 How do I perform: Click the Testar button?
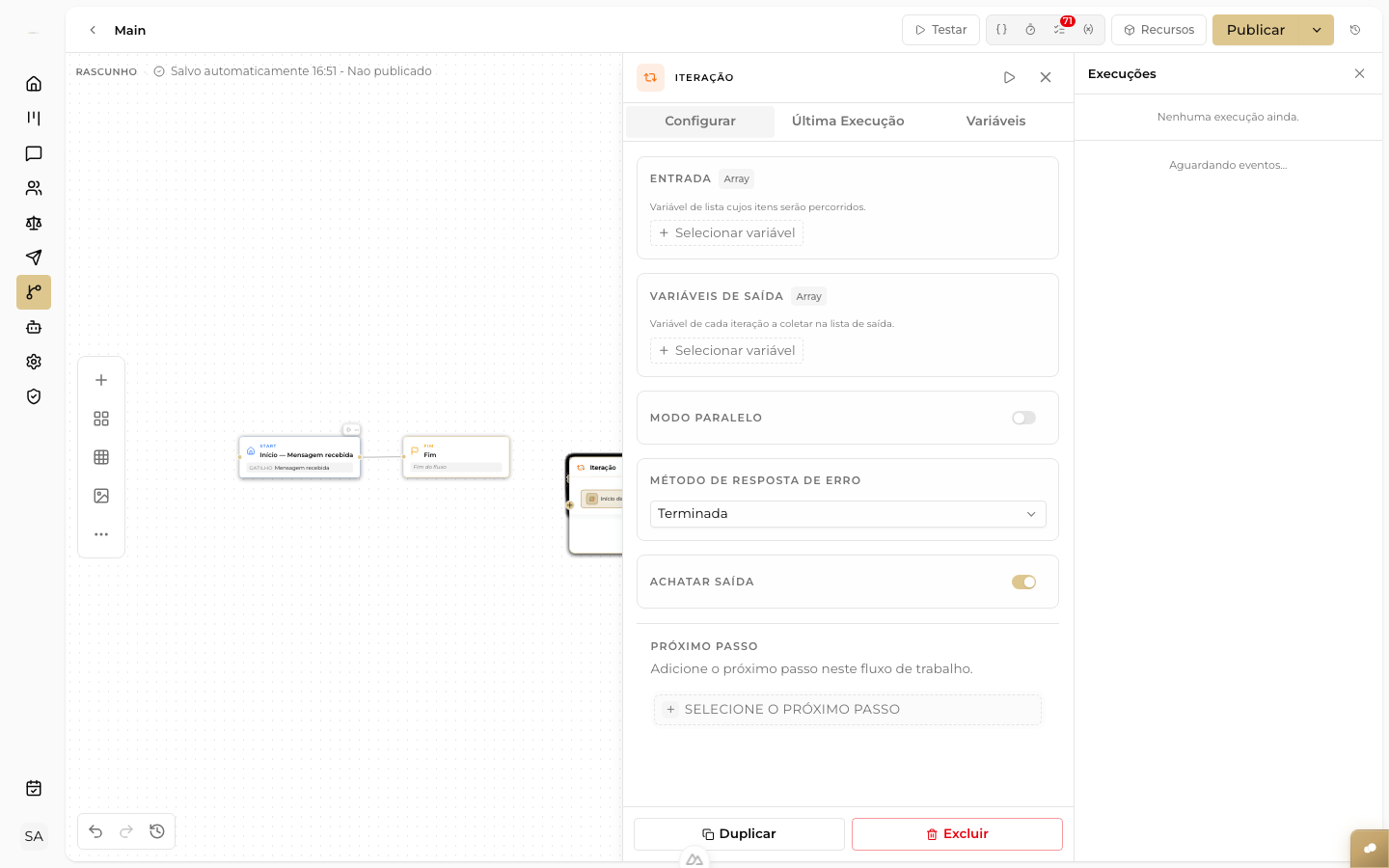[x=940, y=30]
